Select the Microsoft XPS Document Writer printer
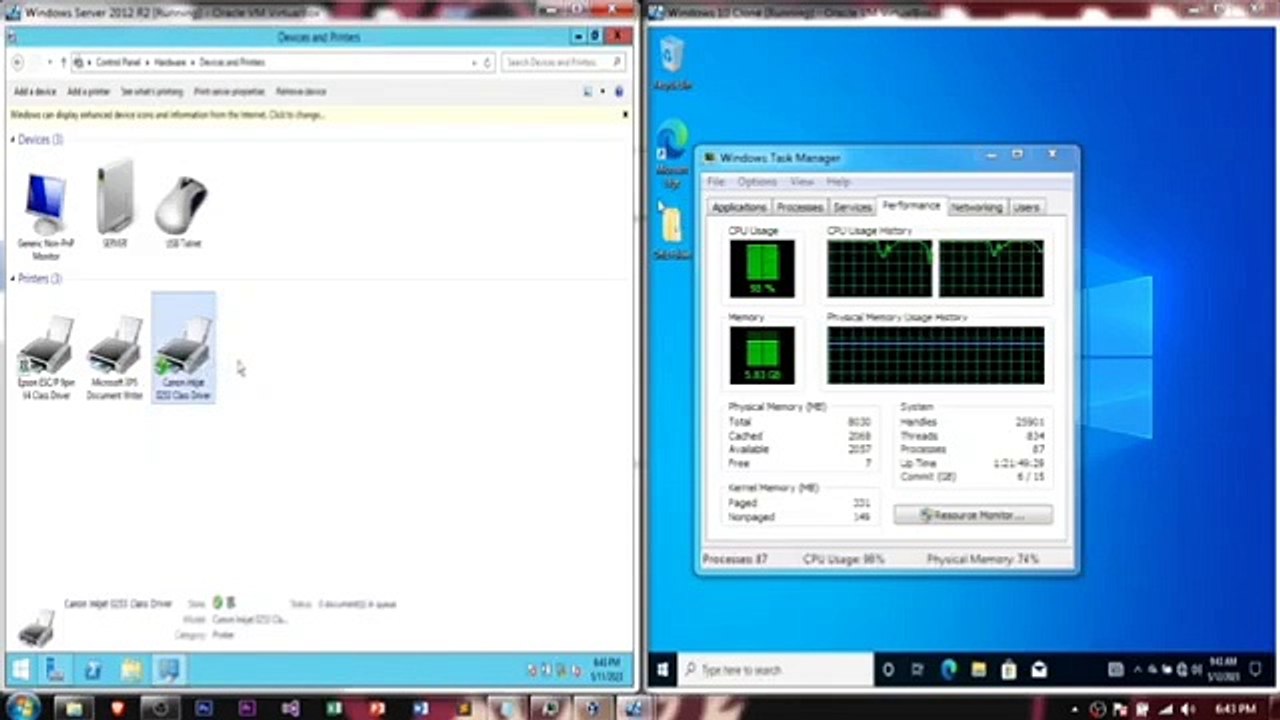The width and height of the screenshot is (1280, 720). tap(115, 358)
